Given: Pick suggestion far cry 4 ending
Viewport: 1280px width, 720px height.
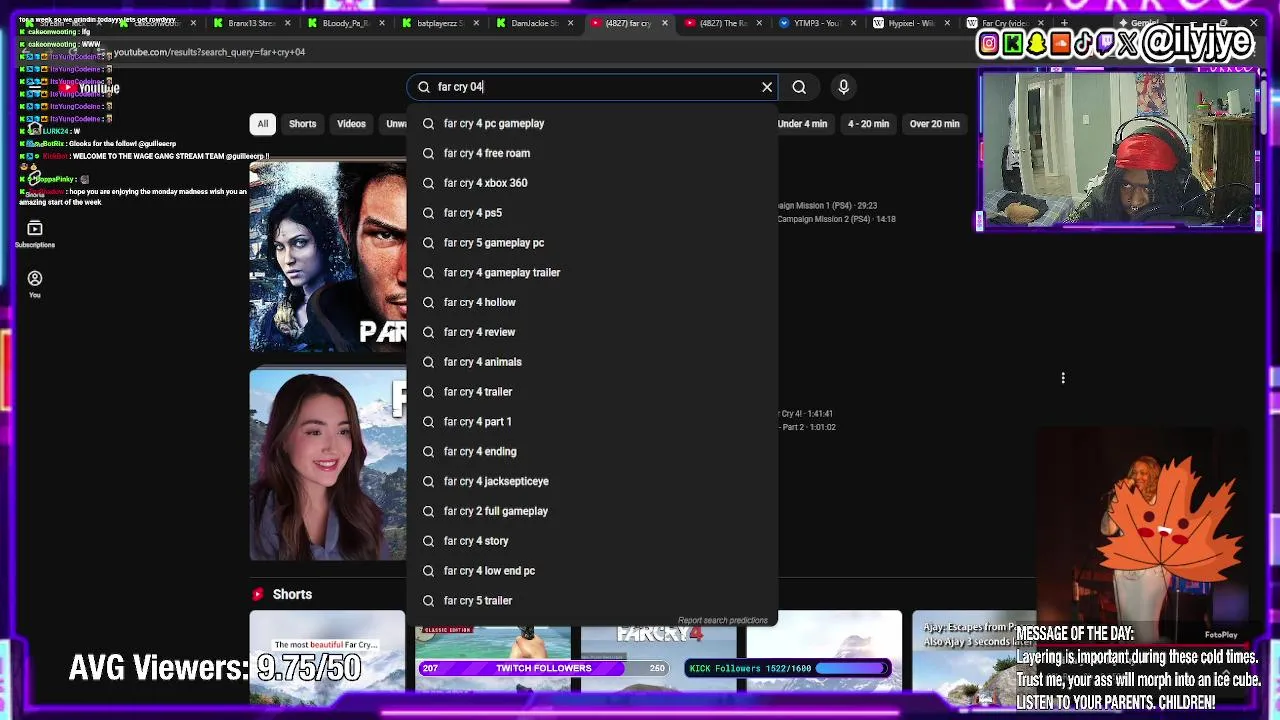Looking at the screenshot, I should [592, 451].
